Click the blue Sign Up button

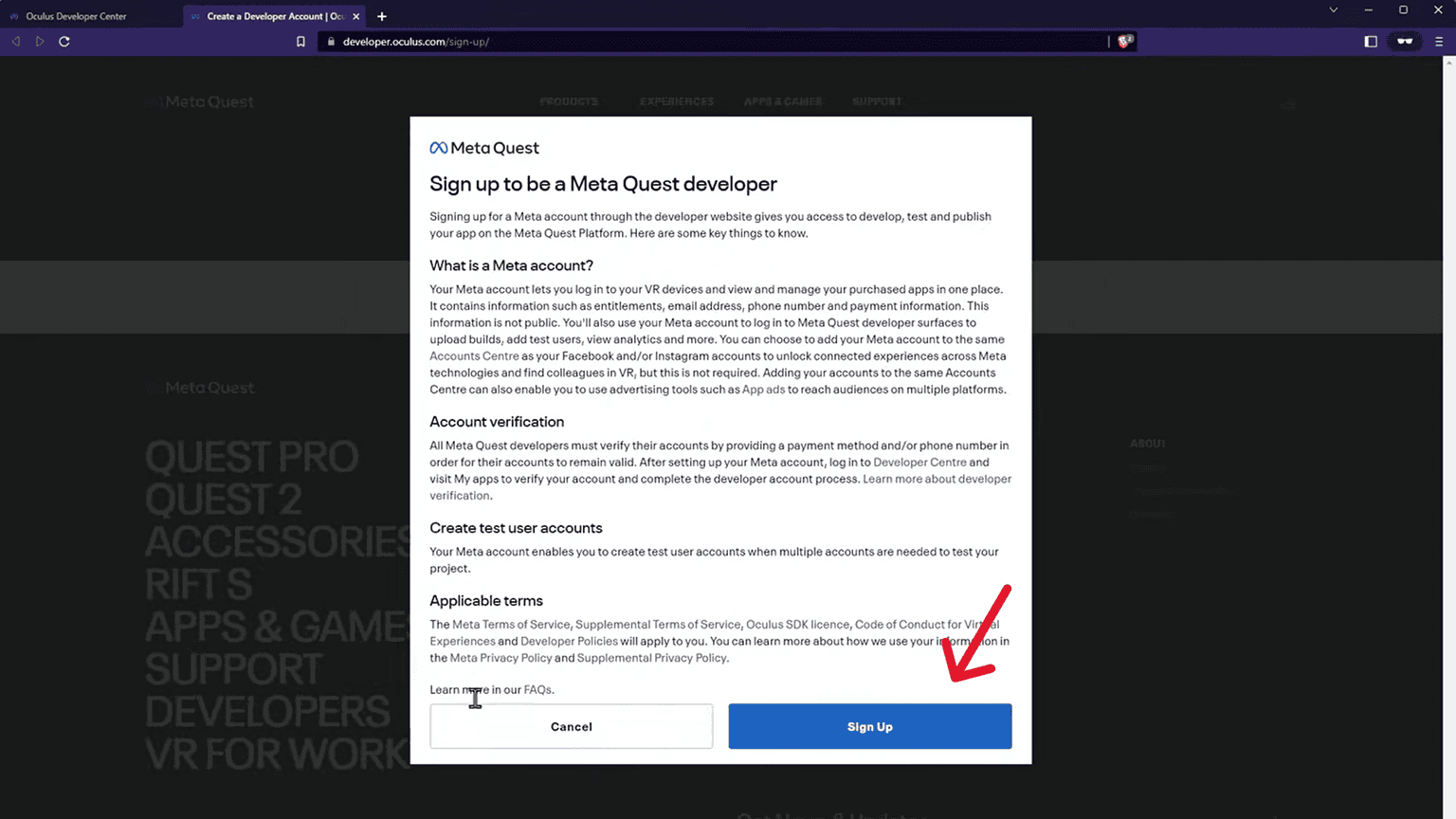point(869,726)
